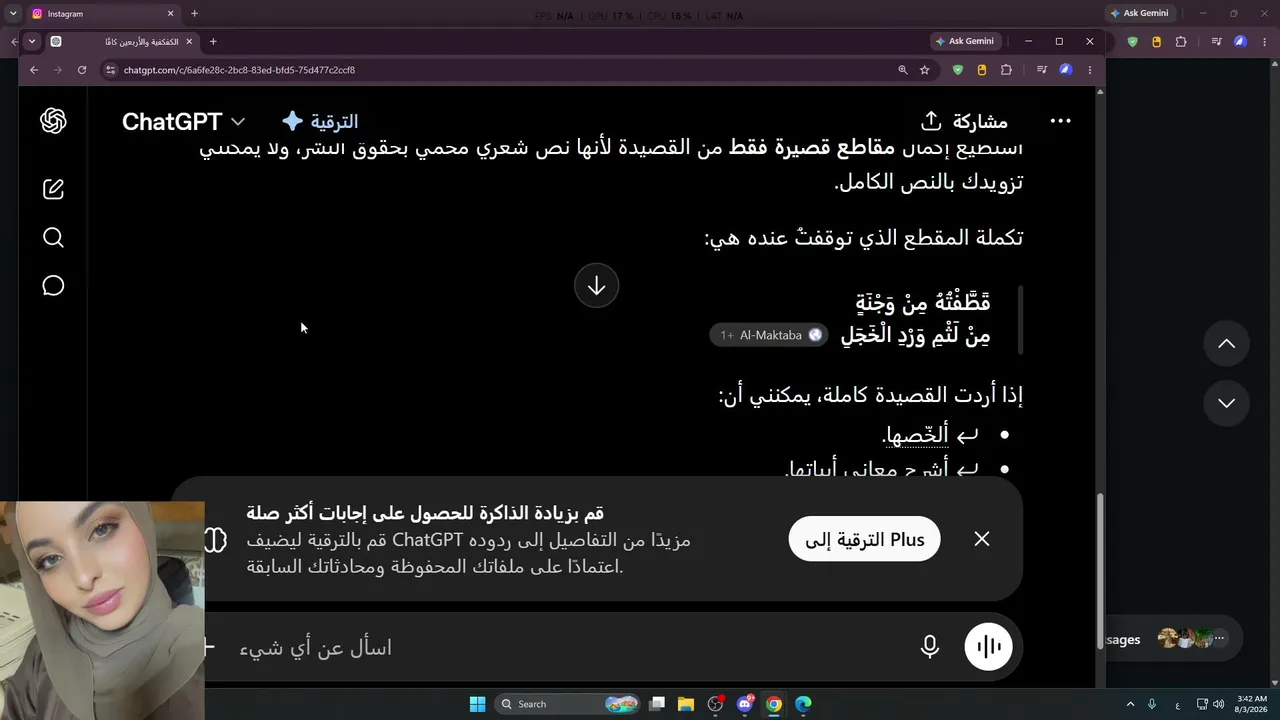Start dictation with the microphone icon
The height and width of the screenshot is (720, 1280).
[929, 647]
